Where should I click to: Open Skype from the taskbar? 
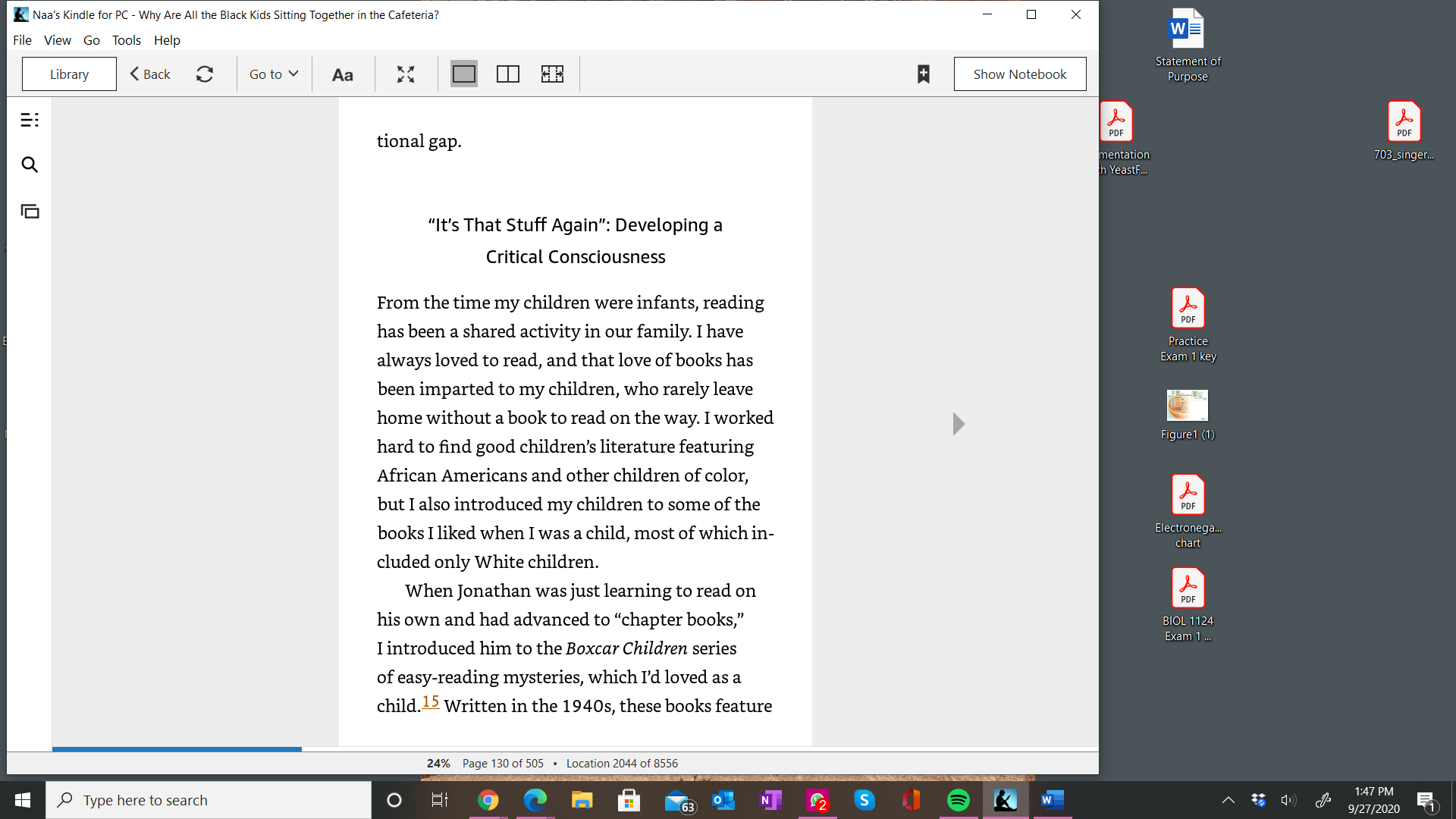click(864, 800)
